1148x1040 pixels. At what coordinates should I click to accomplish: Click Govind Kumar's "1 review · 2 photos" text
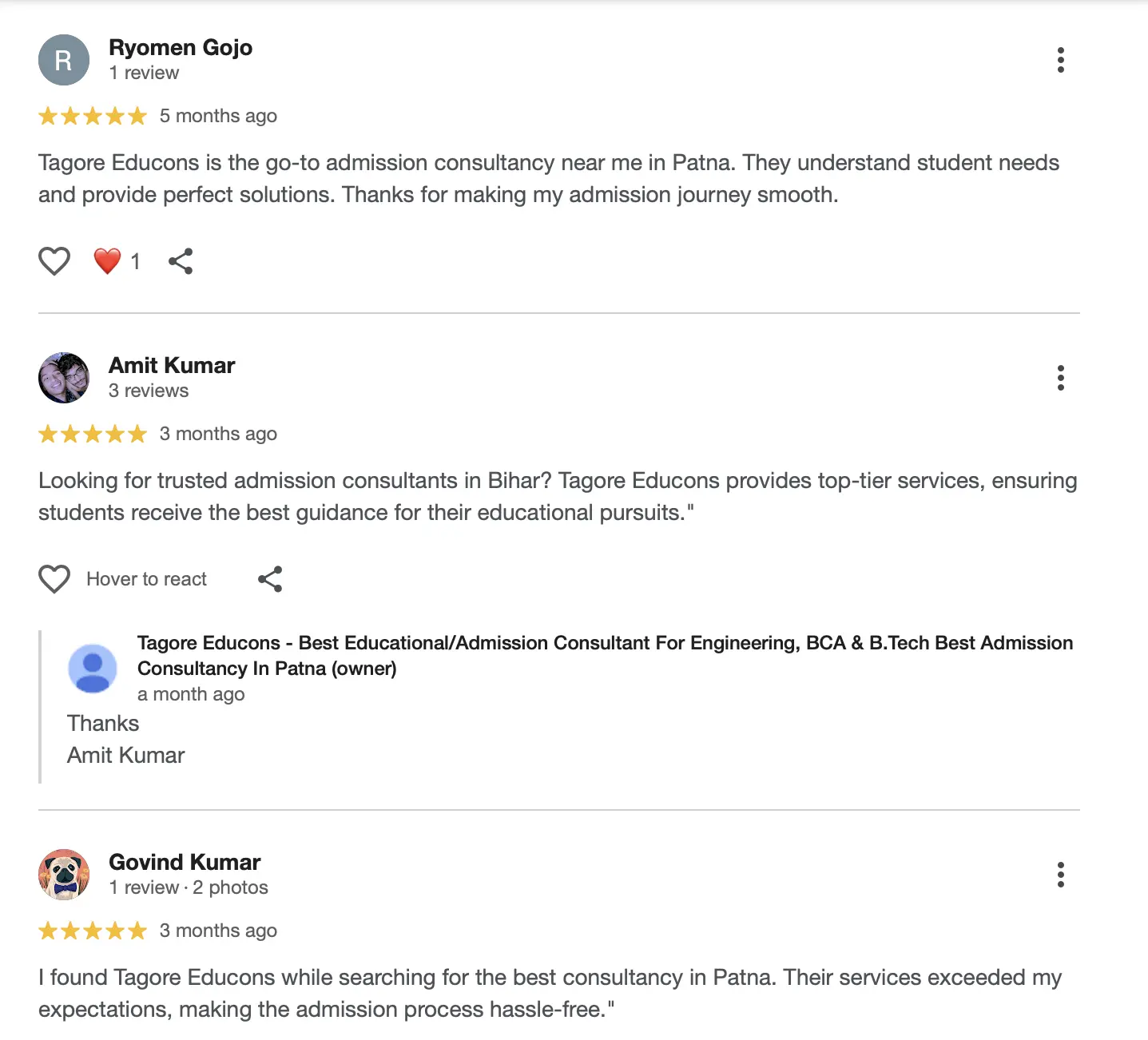pyautogui.click(x=189, y=887)
